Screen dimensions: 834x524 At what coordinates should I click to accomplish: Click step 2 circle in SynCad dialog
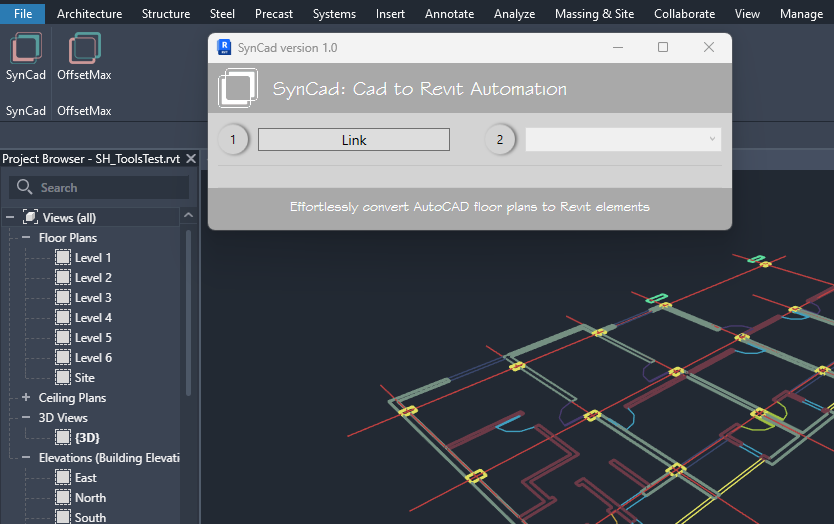(500, 139)
